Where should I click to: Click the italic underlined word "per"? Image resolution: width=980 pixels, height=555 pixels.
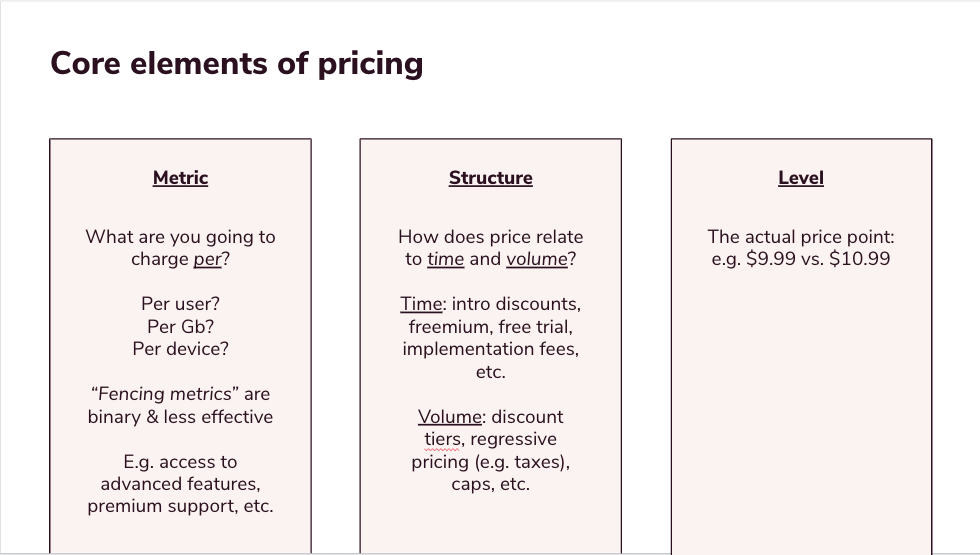coord(207,260)
